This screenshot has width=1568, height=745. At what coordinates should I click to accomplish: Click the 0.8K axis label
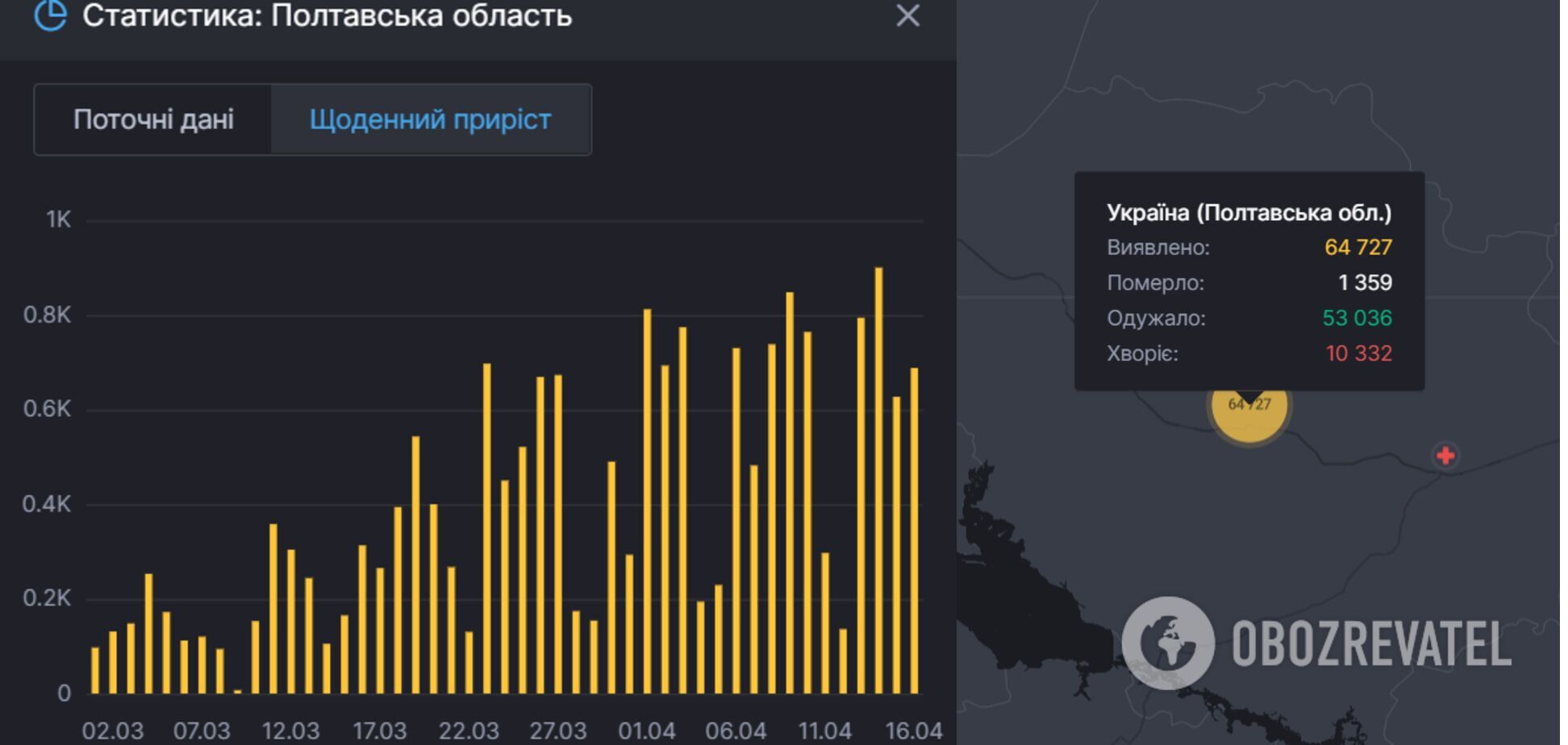[x=48, y=314]
